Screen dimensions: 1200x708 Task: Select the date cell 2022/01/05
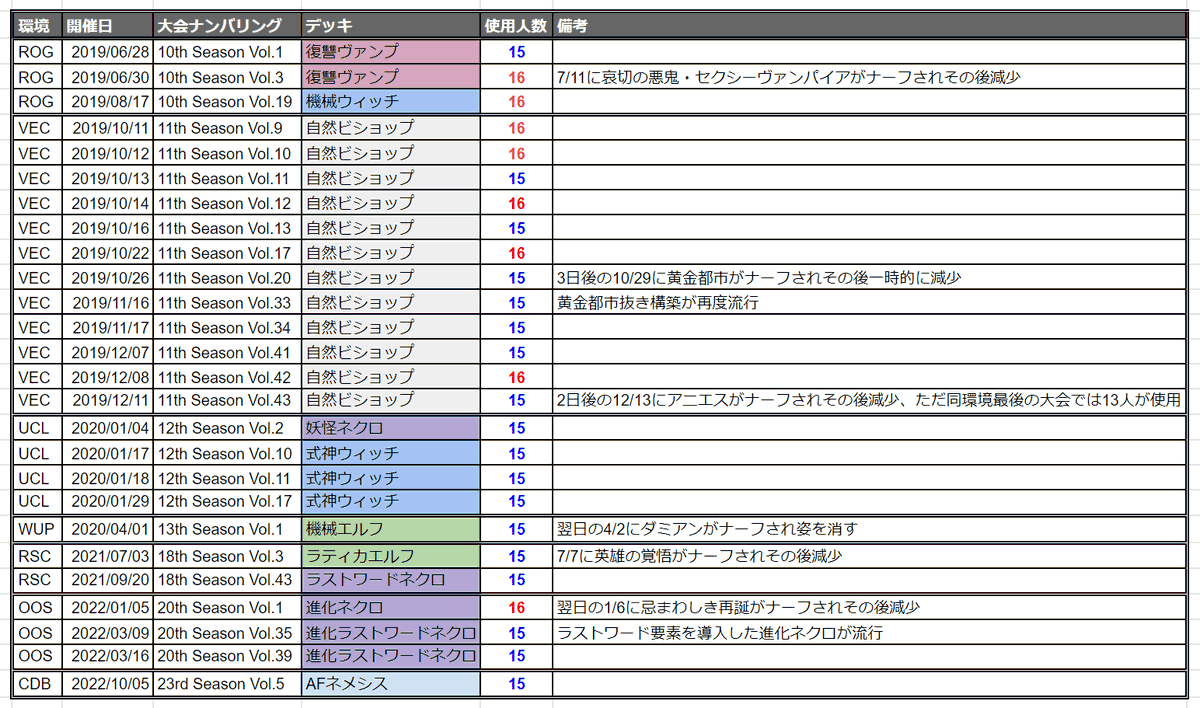108,608
